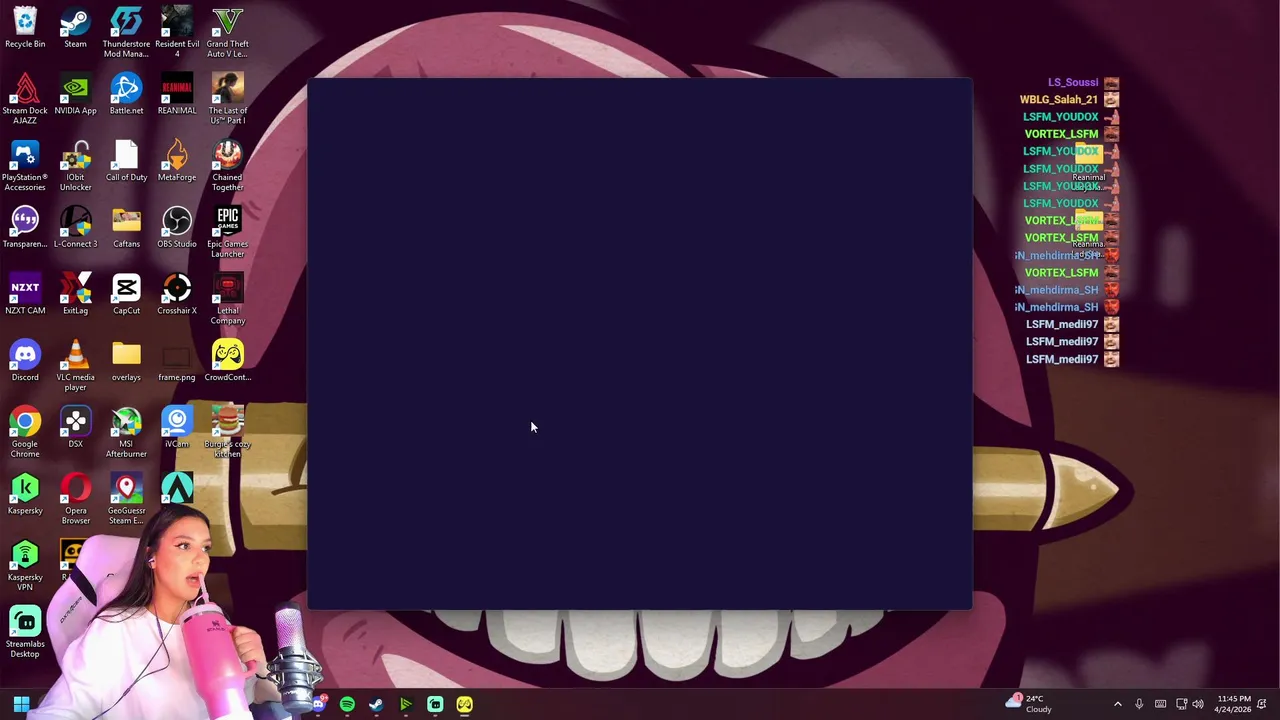Select the Caftans folder

pos(126,229)
